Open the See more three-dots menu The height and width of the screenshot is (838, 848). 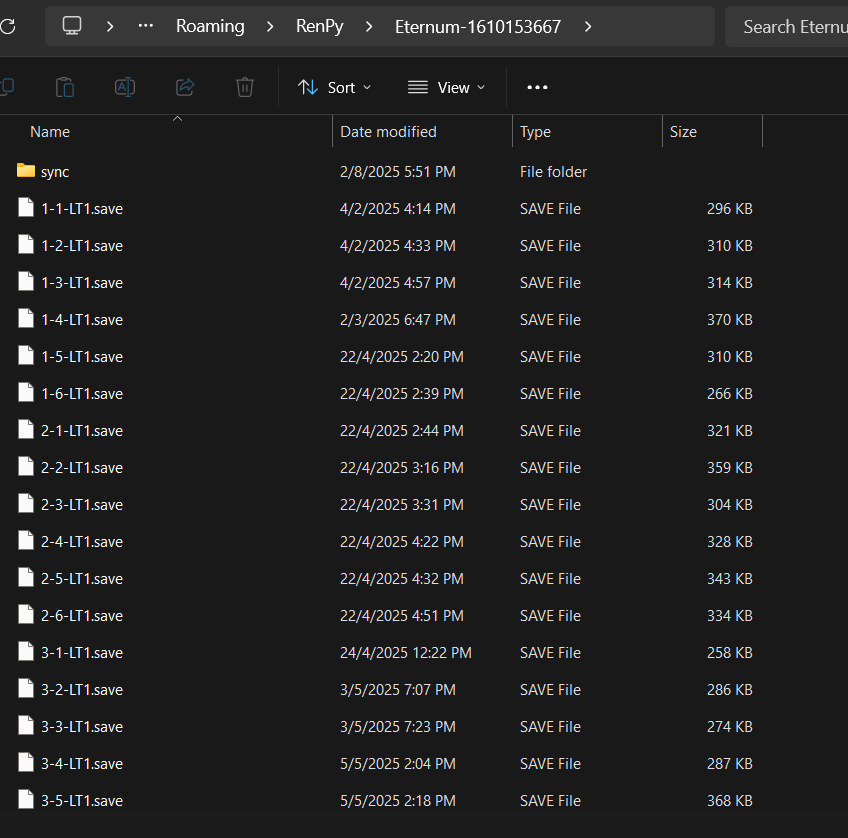537,87
